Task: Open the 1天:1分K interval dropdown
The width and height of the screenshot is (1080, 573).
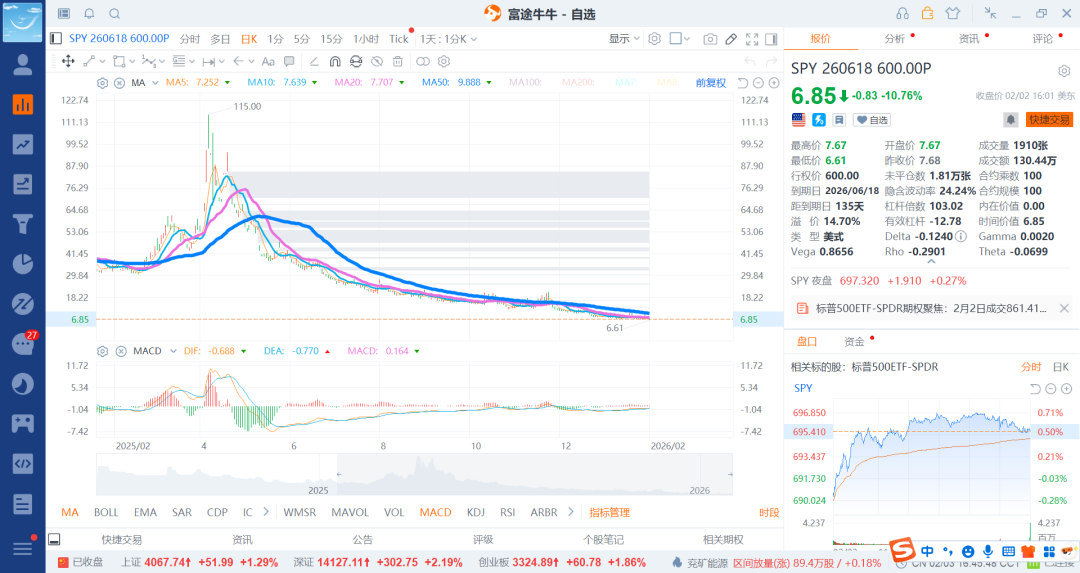Action: (x=448, y=39)
